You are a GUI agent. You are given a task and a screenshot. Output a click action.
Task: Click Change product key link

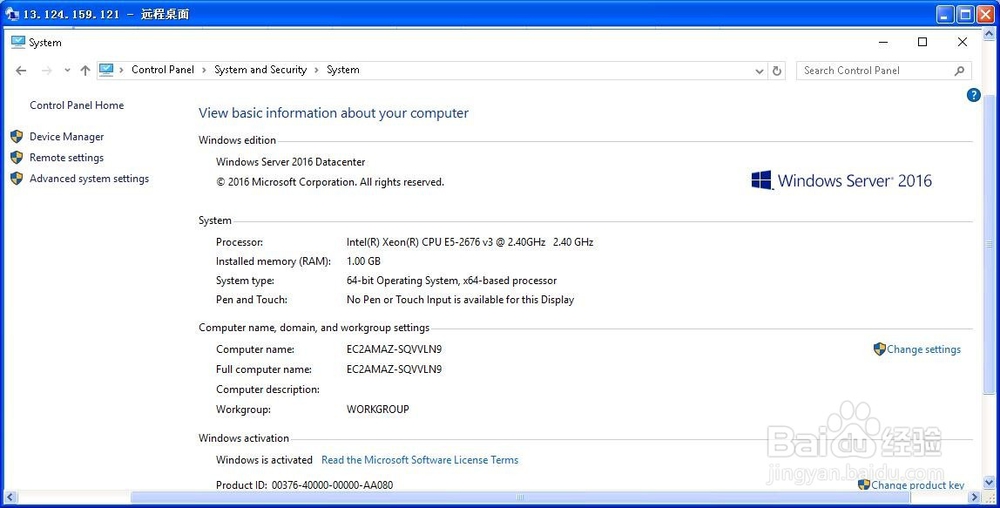click(918, 485)
